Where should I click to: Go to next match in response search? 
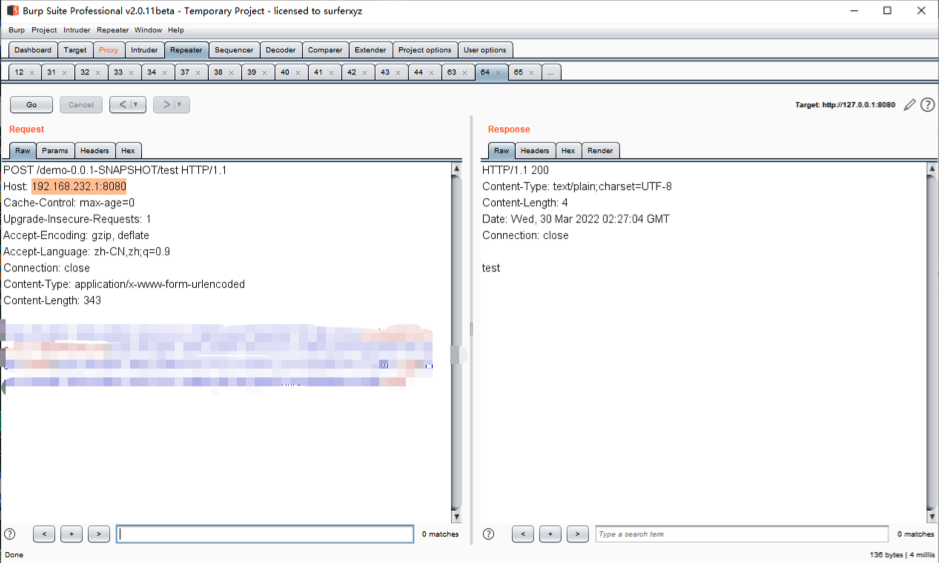(x=578, y=534)
